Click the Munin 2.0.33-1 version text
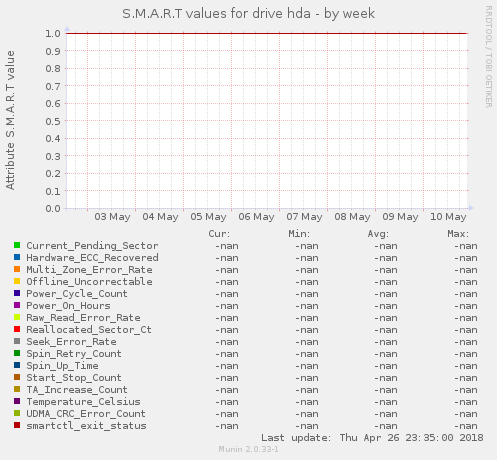Image resolution: width=497 pixels, height=460 pixels. [248, 449]
